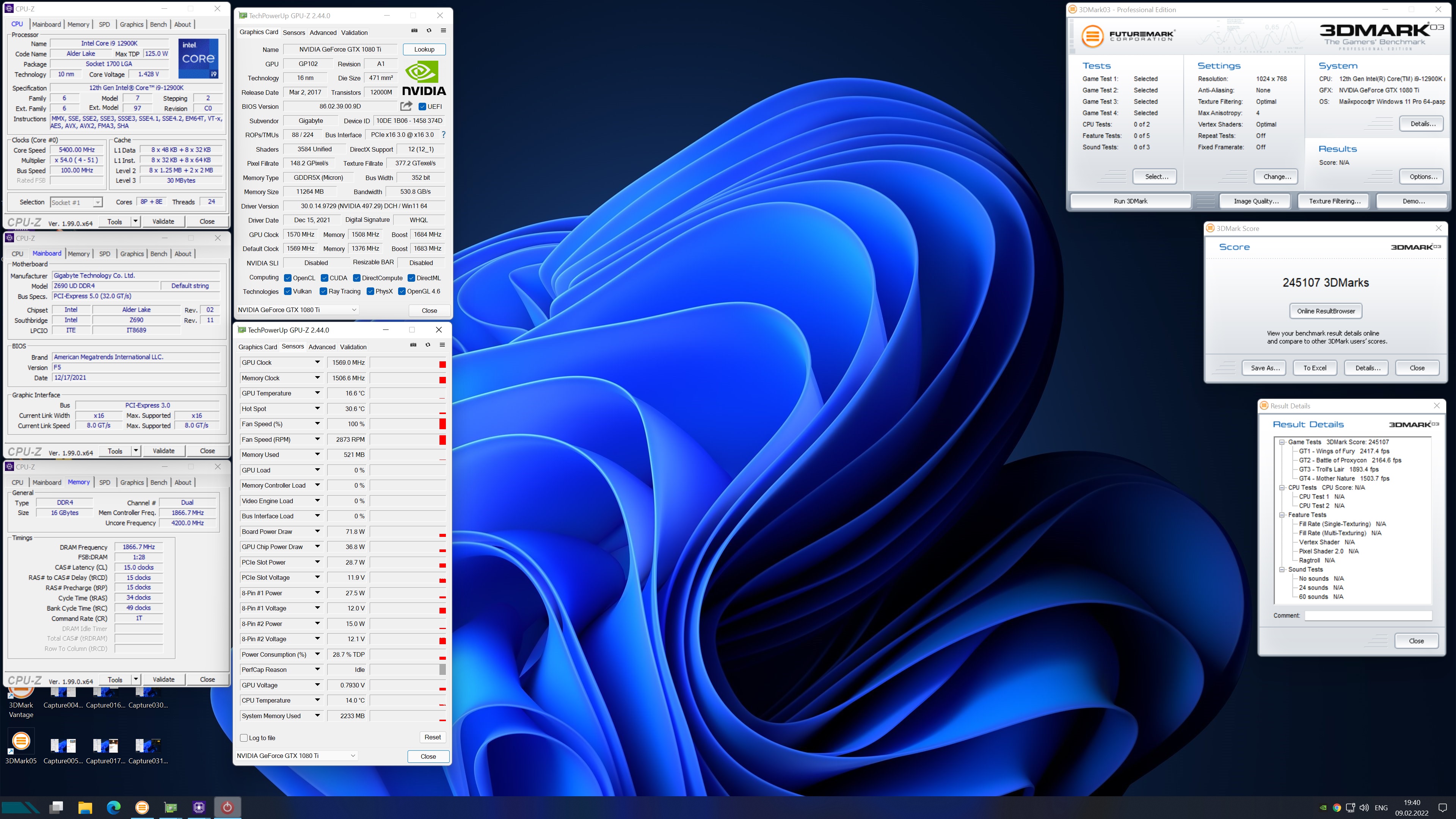1456x819 pixels.
Task: Toggle Ray Tracing checkbox
Action: point(323,291)
